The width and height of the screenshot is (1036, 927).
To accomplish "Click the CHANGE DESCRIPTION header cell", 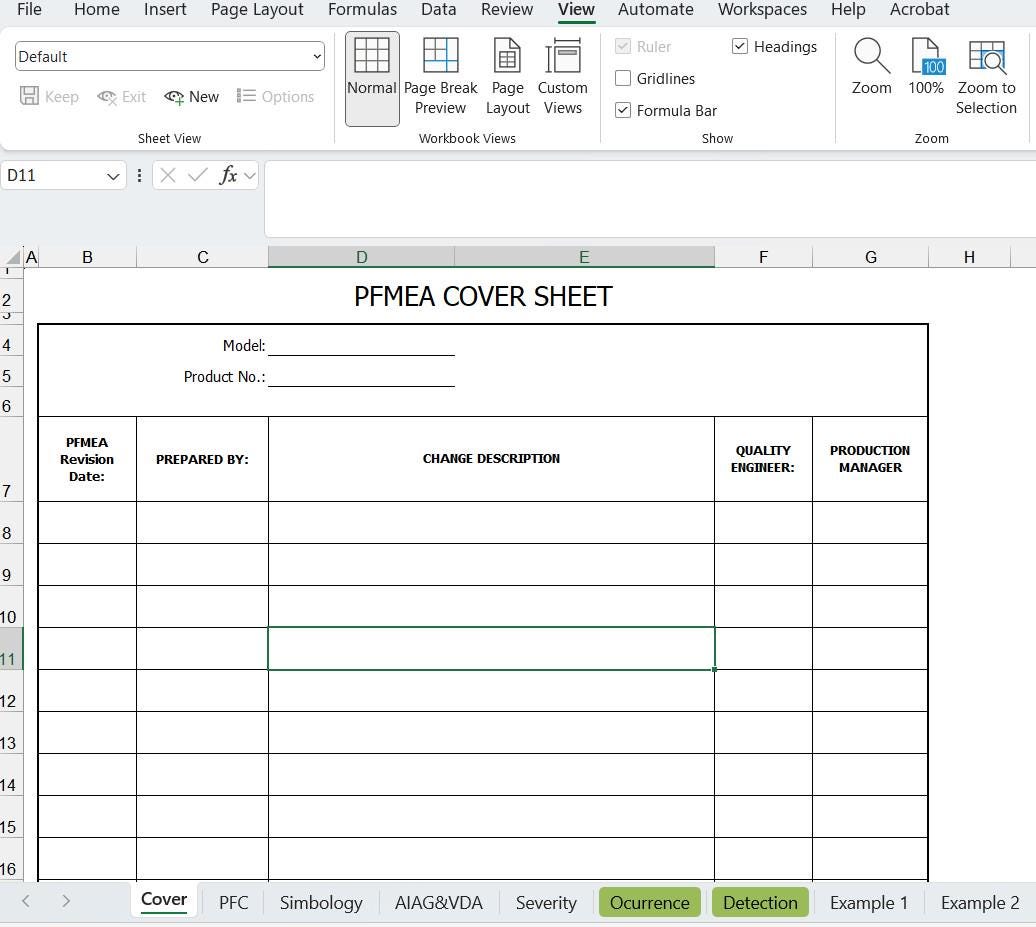I will tap(491, 459).
